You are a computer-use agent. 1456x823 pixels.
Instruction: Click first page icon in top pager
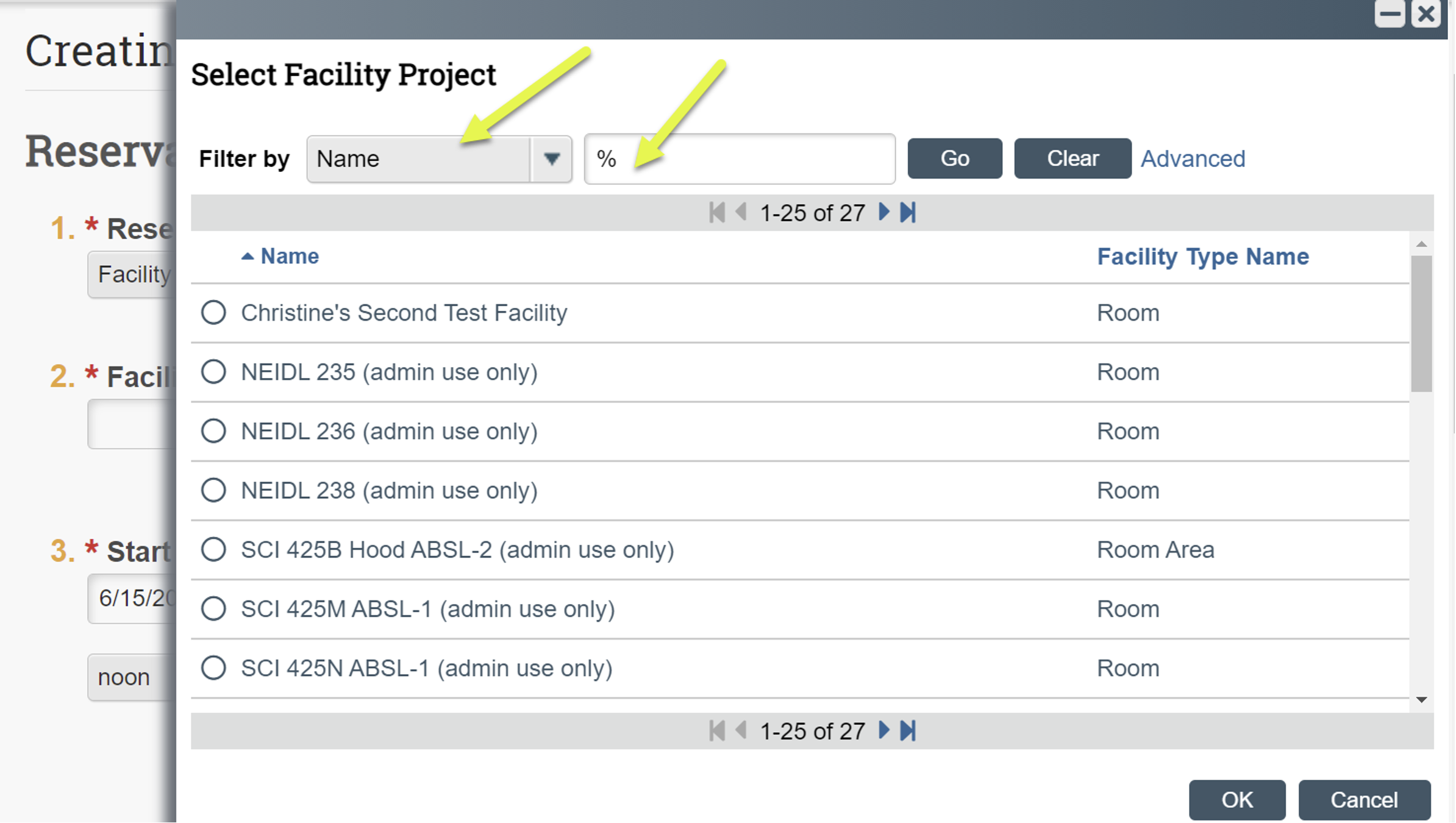click(717, 212)
